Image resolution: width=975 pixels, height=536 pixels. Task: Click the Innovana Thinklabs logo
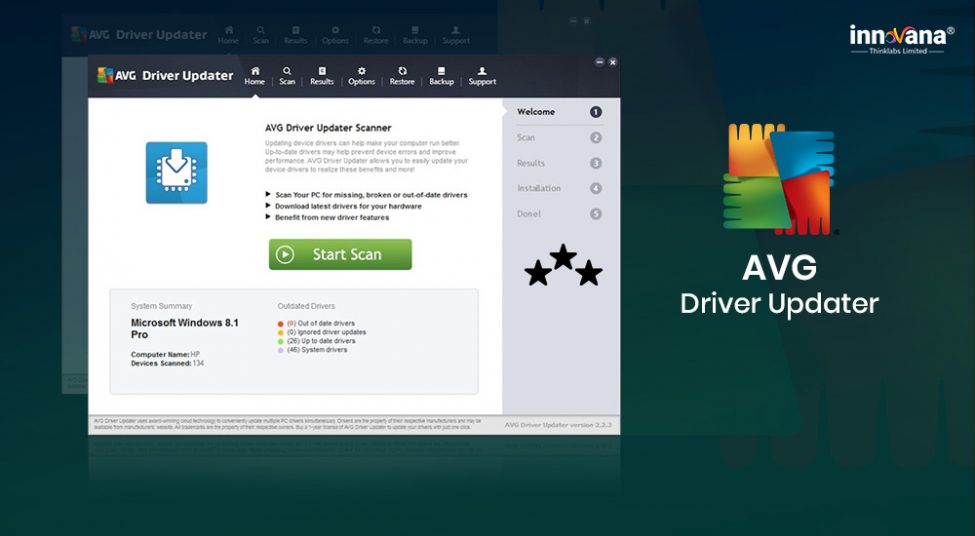[902, 39]
